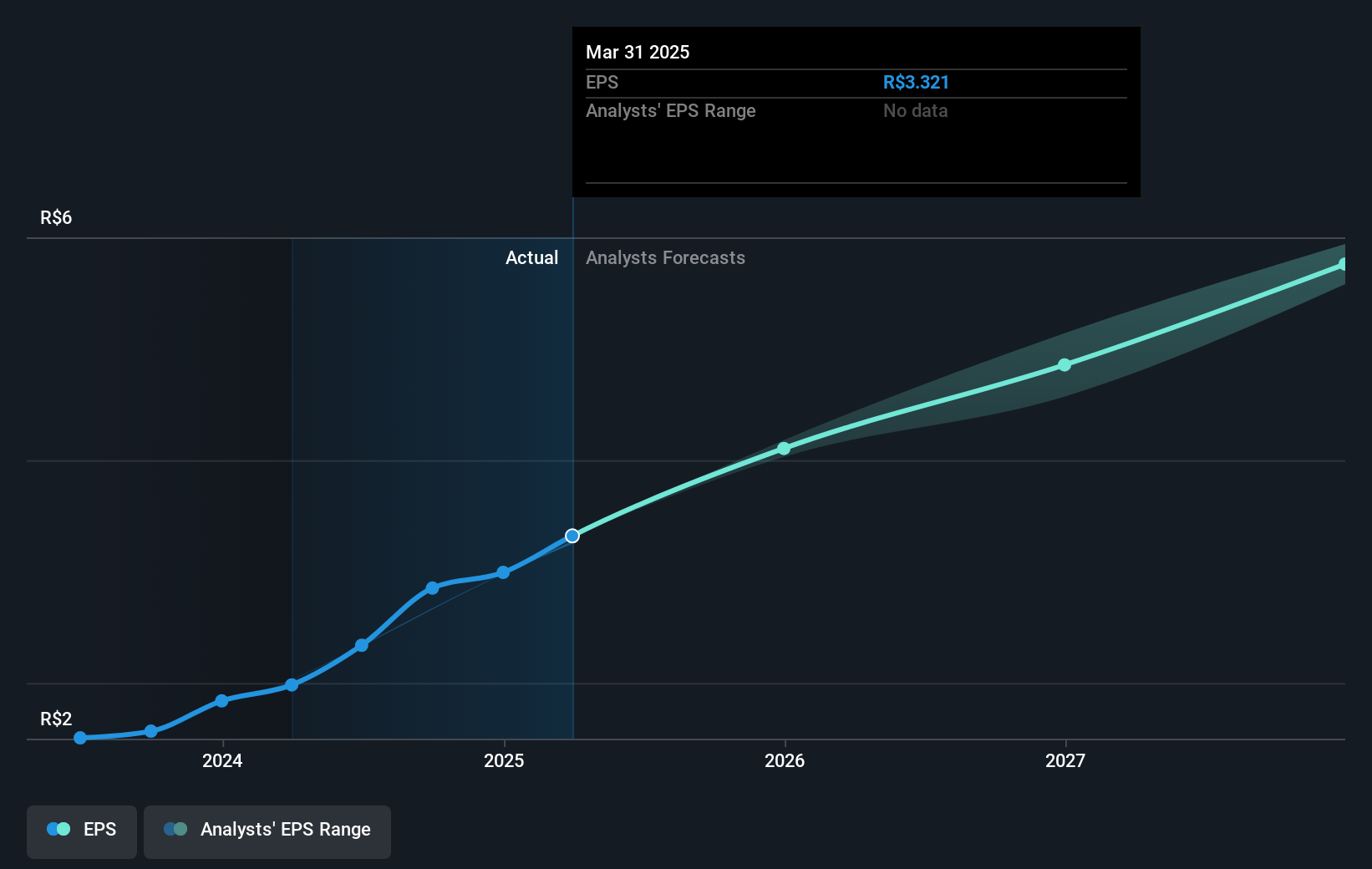This screenshot has width=1372, height=869.
Task: Select the first EPS data point at chart start
Action: tap(80, 738)
